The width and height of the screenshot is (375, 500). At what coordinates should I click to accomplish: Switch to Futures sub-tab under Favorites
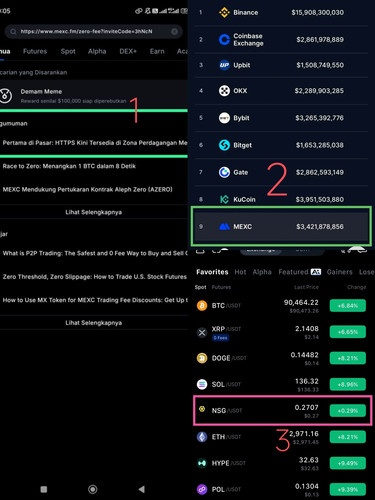221,287
